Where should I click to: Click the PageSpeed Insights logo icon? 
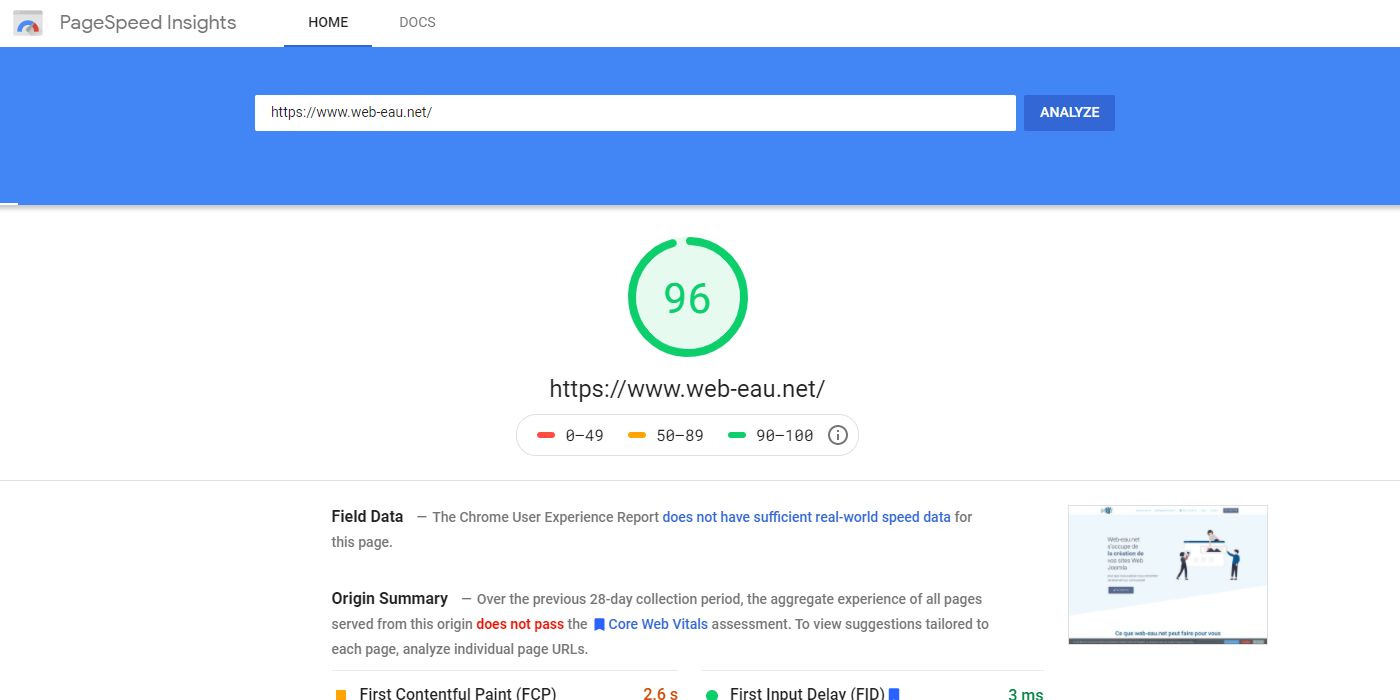pos(29,22)
